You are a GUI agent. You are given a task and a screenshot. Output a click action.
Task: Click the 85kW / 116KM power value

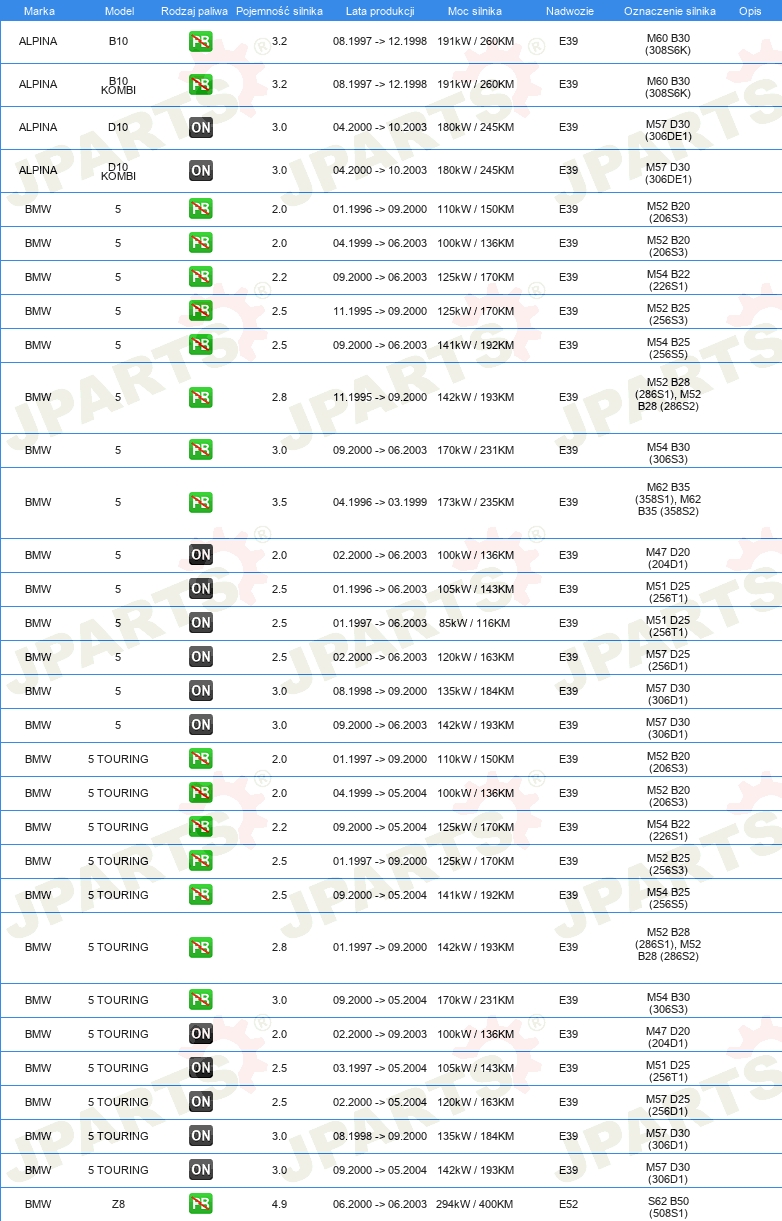[x=474, y=623]
